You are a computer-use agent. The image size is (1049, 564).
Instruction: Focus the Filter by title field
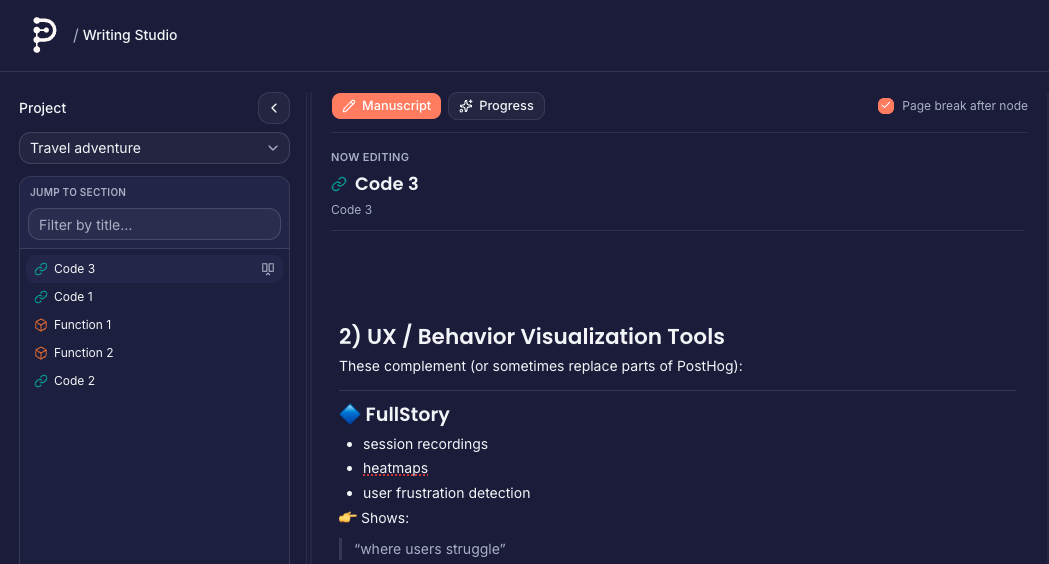coord(154,225)
